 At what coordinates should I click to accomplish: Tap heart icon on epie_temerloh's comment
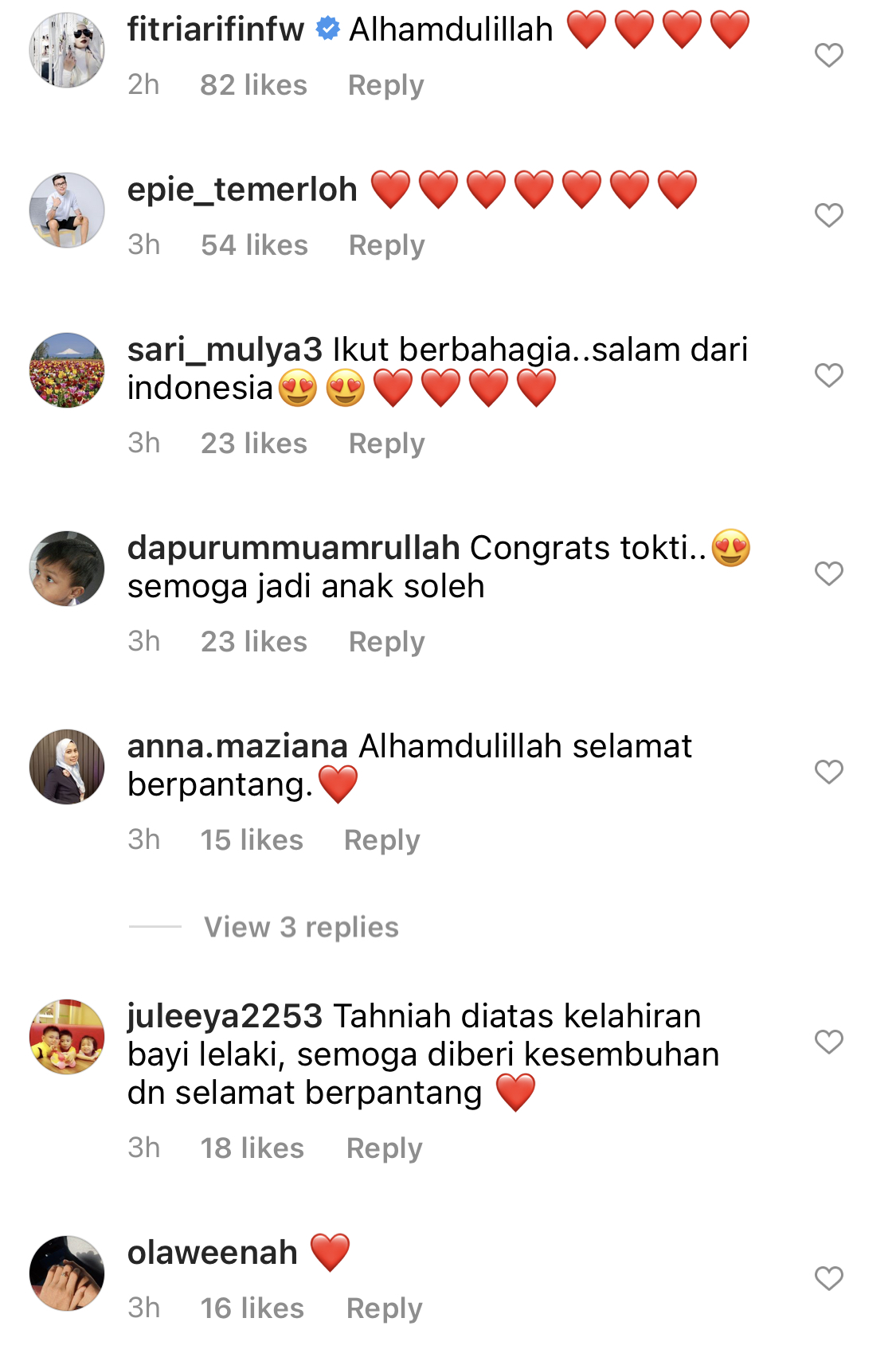point(829,215)
